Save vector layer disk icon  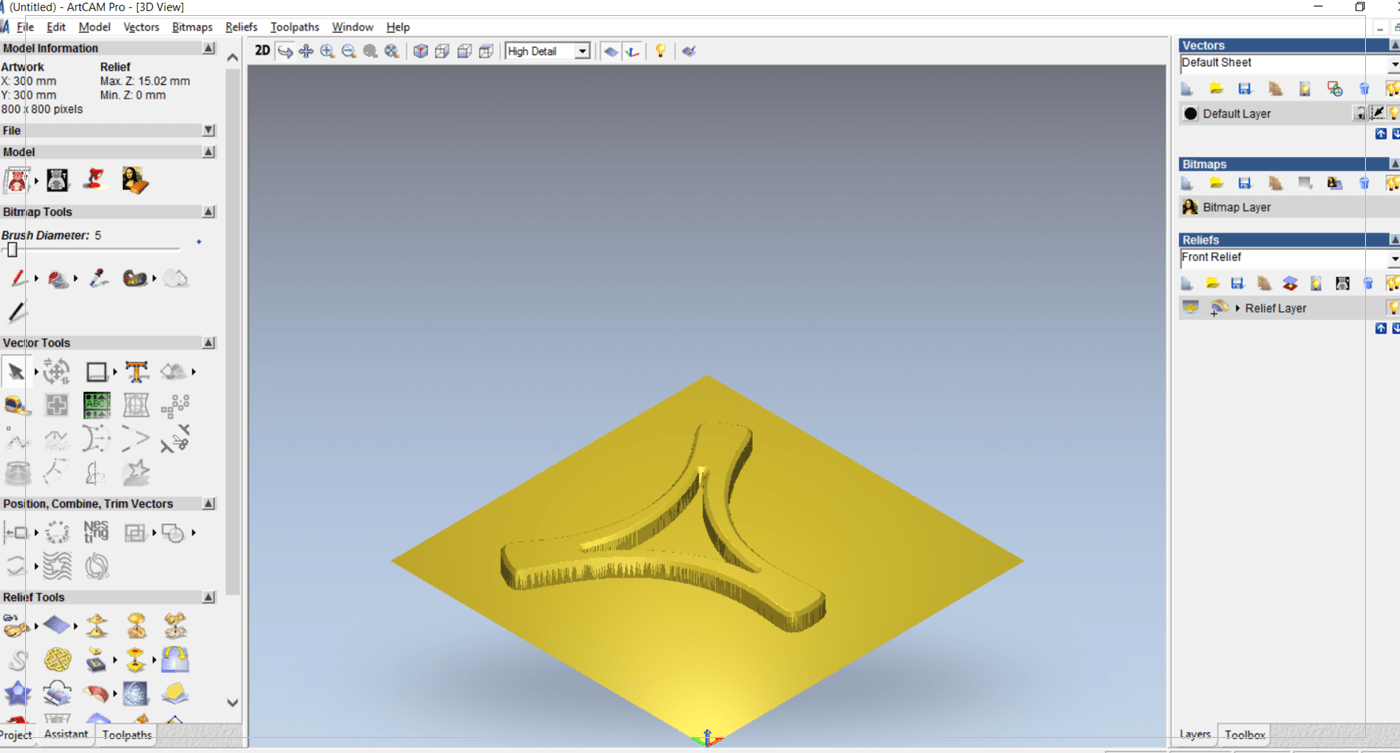tap(1245, 89)
